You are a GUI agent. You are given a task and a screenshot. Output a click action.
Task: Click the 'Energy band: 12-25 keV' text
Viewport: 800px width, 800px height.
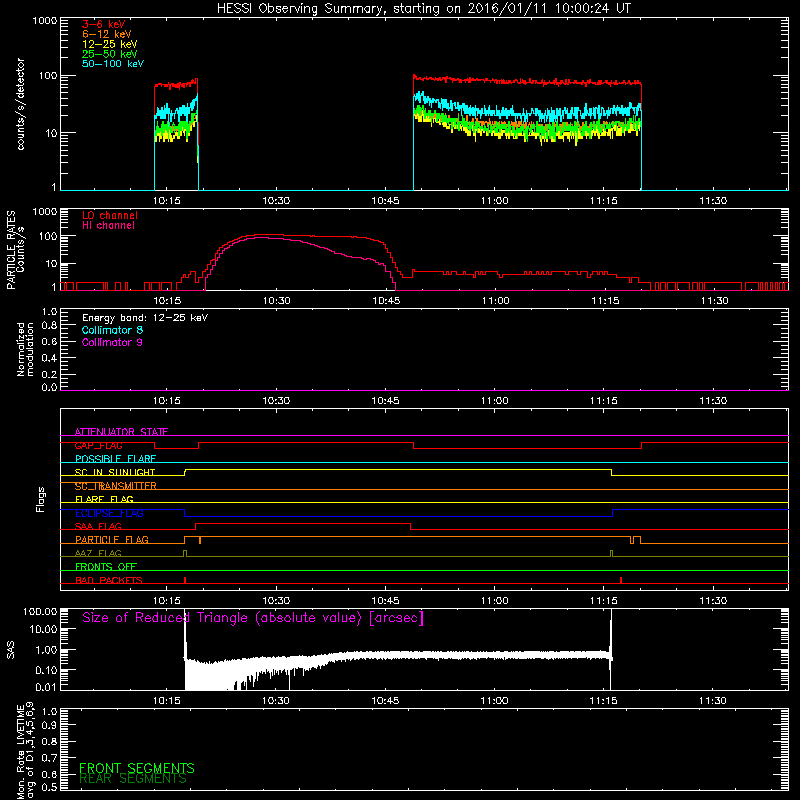[145, 318]
